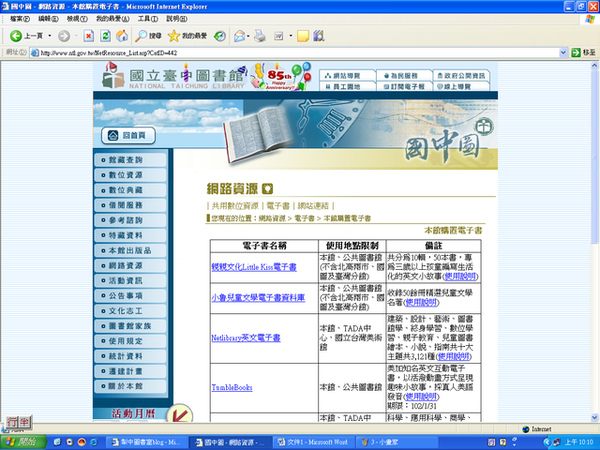600x450 pixels.
Task: Click the page icon in address bar
Action: (x=35, y=53)
